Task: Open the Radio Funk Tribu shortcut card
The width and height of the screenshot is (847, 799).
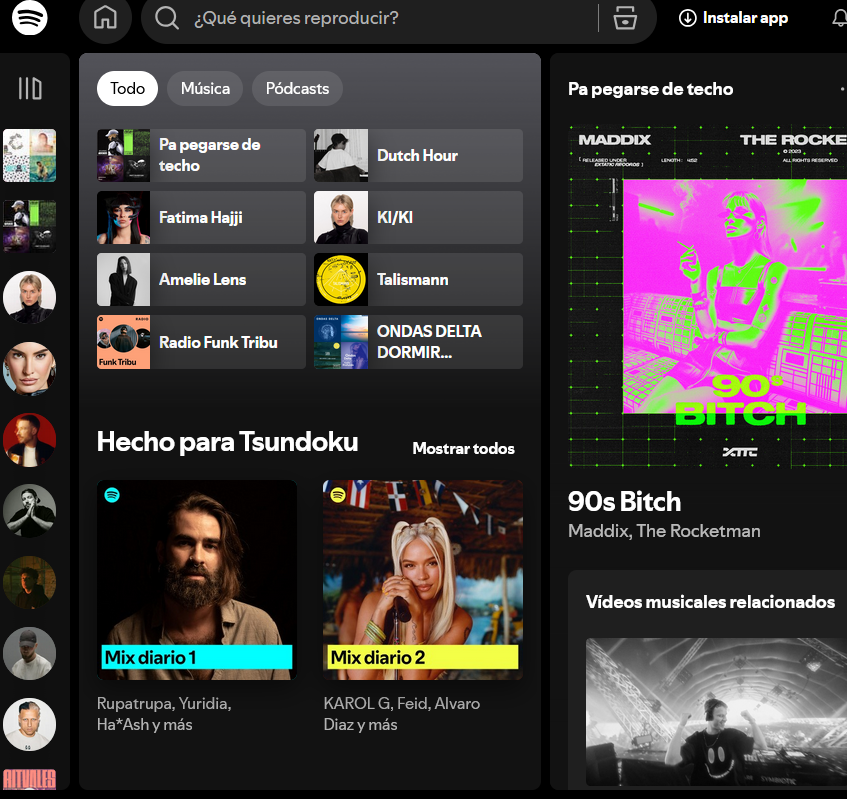Action: click(x=201, y=343)
